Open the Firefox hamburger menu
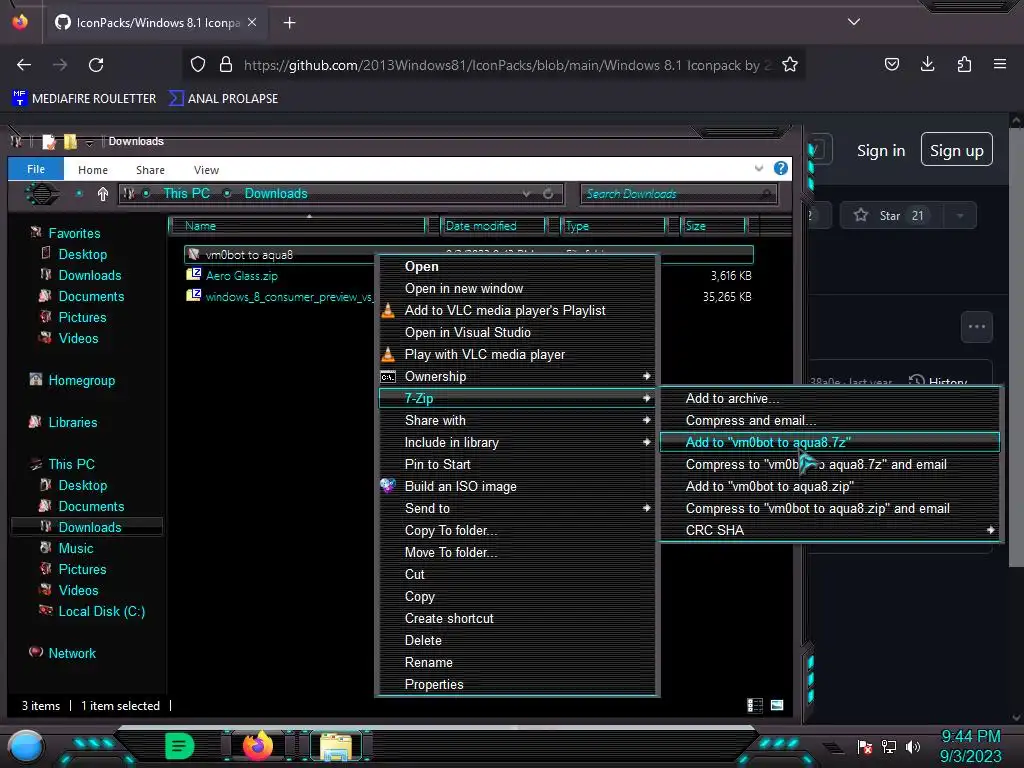Image resolution: width=1024 pixels, height=768 pixels. pos(999,64)
